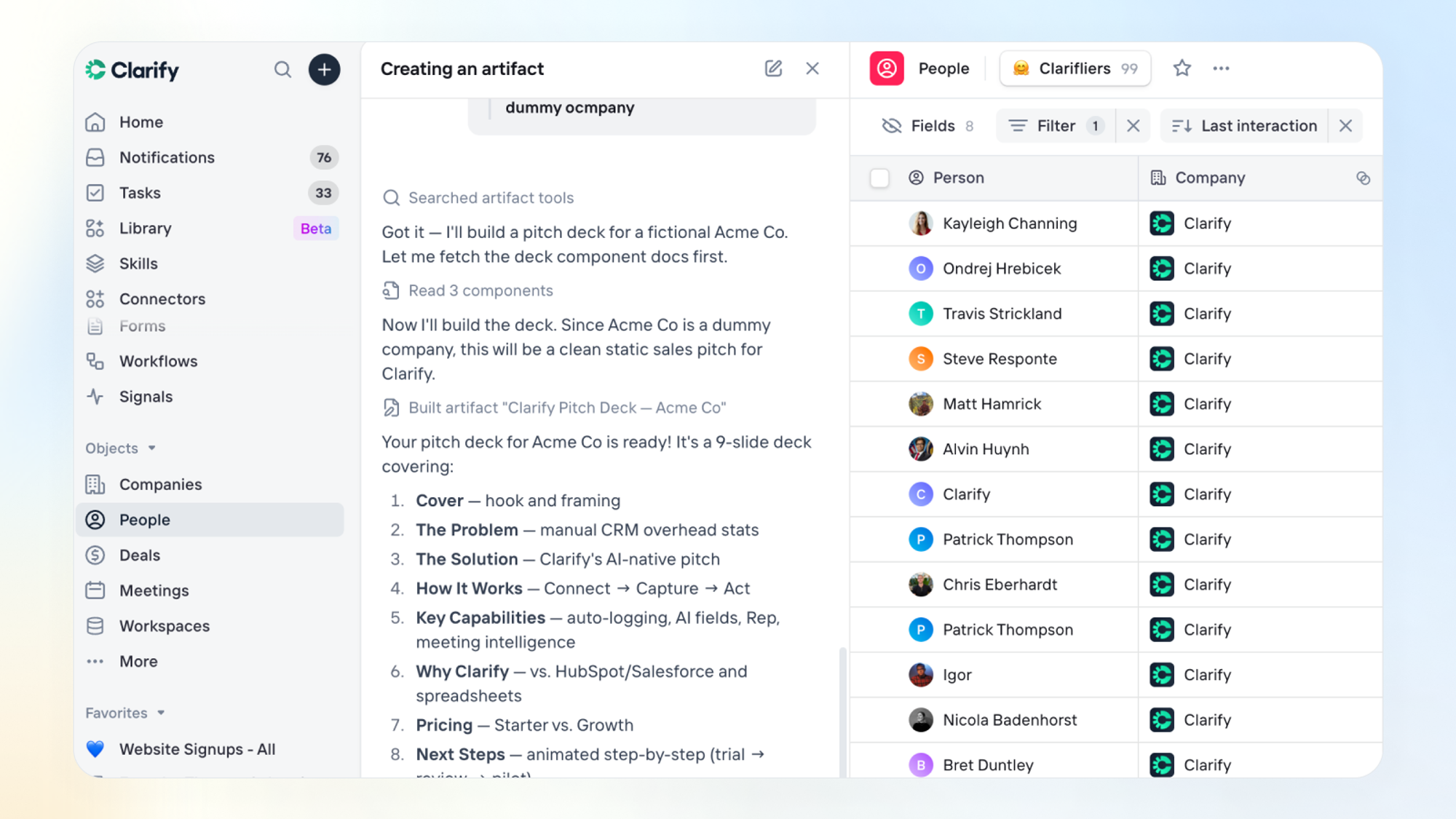Click the link icon in Company header

pos(1363,178)
